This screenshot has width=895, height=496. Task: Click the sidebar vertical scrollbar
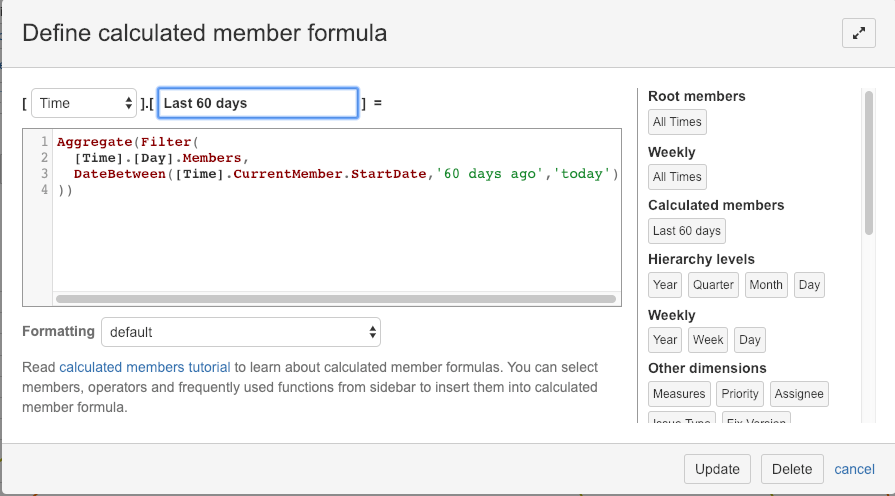point(869,163)
